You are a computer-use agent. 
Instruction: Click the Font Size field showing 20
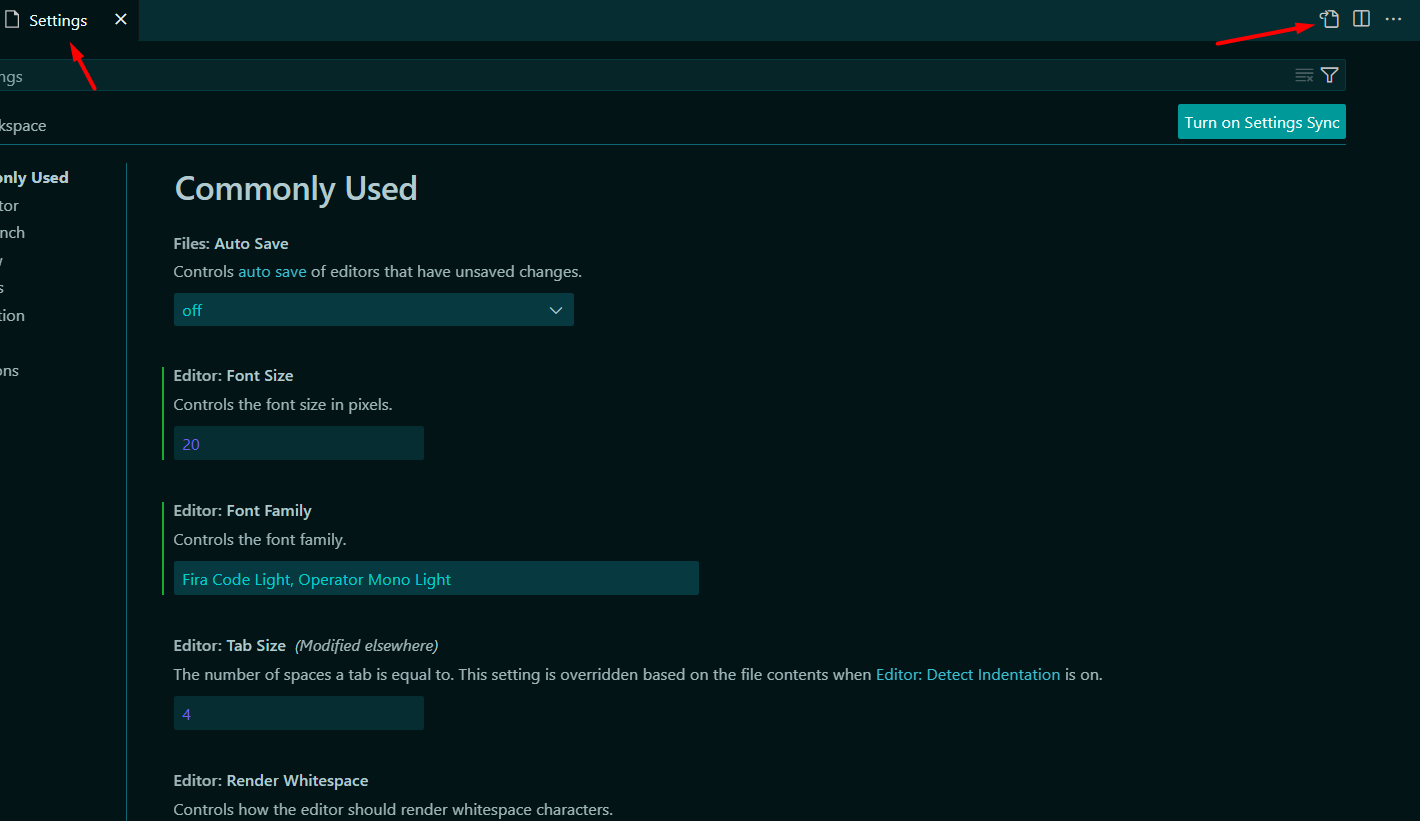pos(298,444)
